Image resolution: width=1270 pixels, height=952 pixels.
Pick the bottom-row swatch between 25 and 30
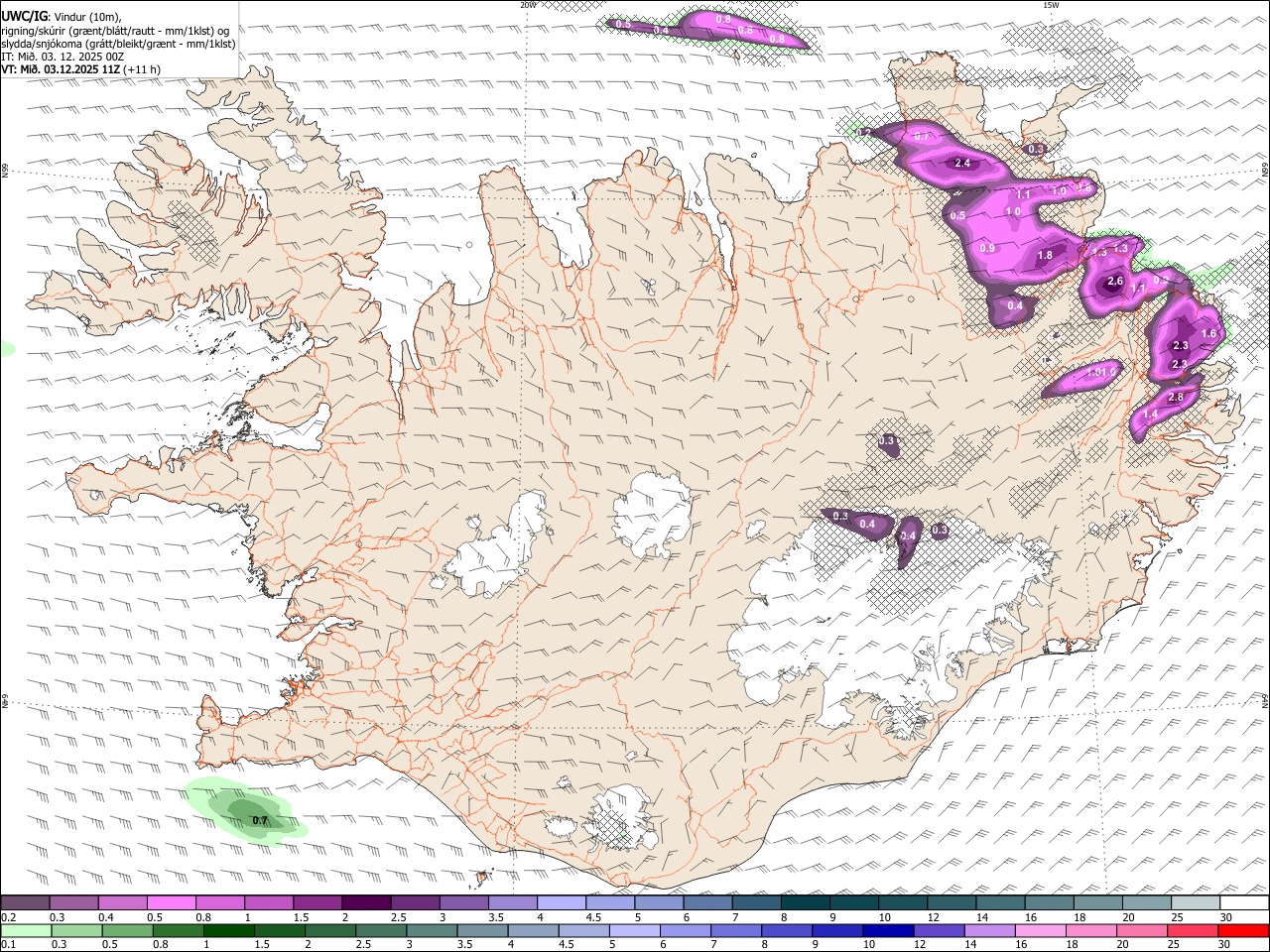(1194, 930)
